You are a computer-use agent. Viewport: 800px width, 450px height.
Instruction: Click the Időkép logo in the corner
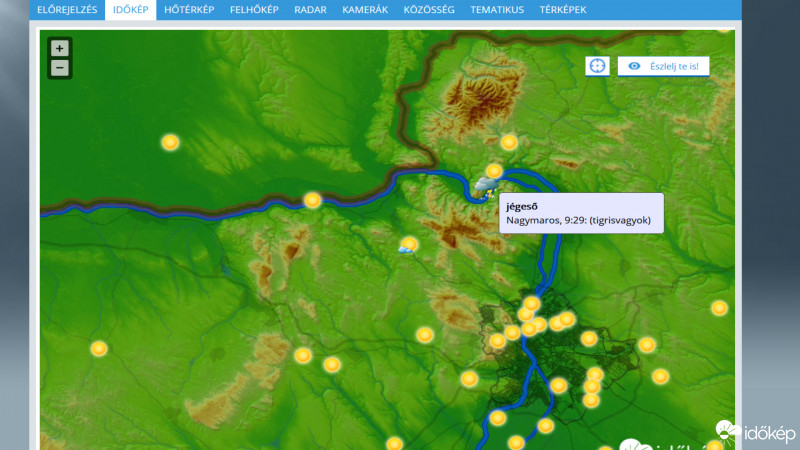(x=756, y=433)
